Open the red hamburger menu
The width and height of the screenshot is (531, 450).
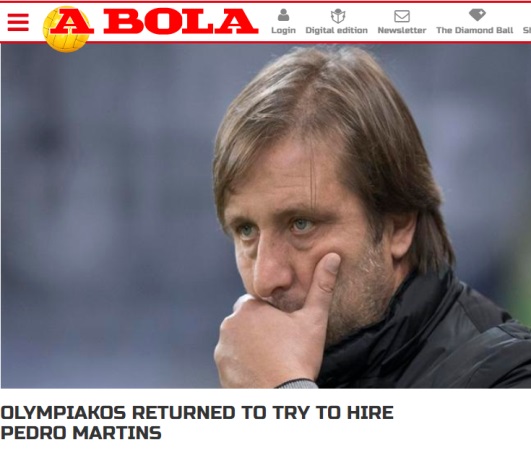(x=18, y=22)
